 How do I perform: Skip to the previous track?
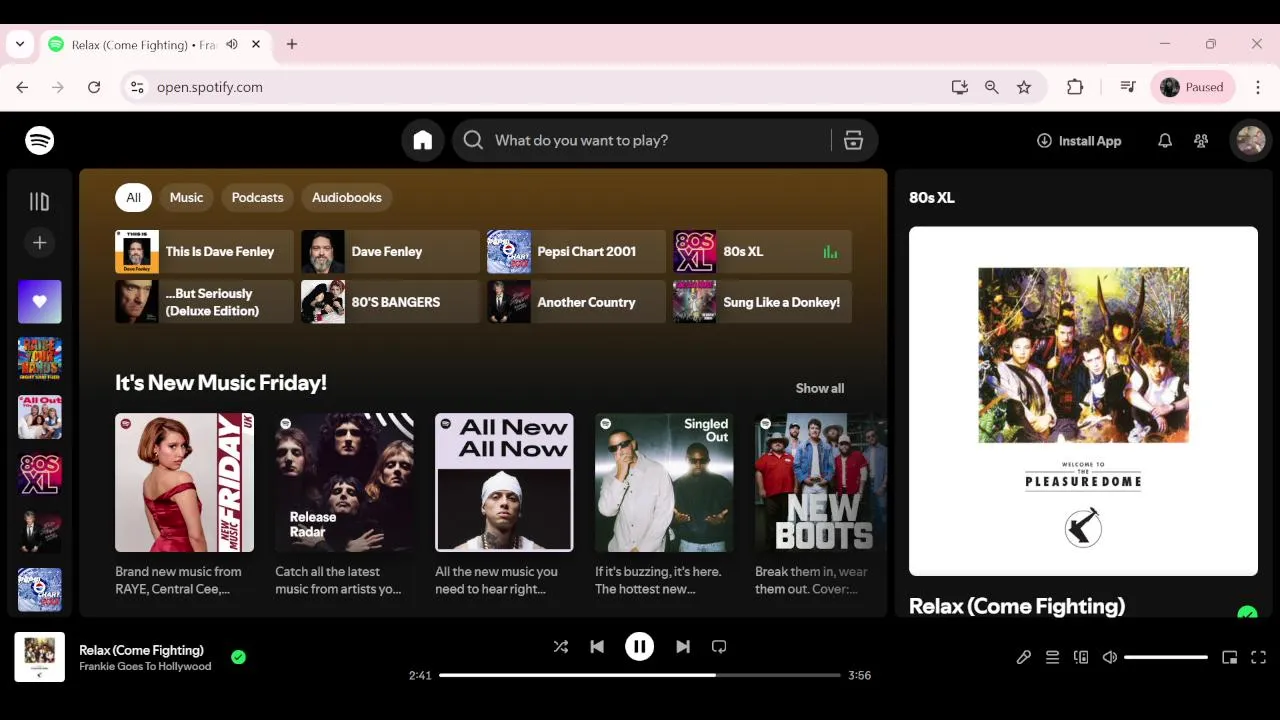[x=597, y=647]
